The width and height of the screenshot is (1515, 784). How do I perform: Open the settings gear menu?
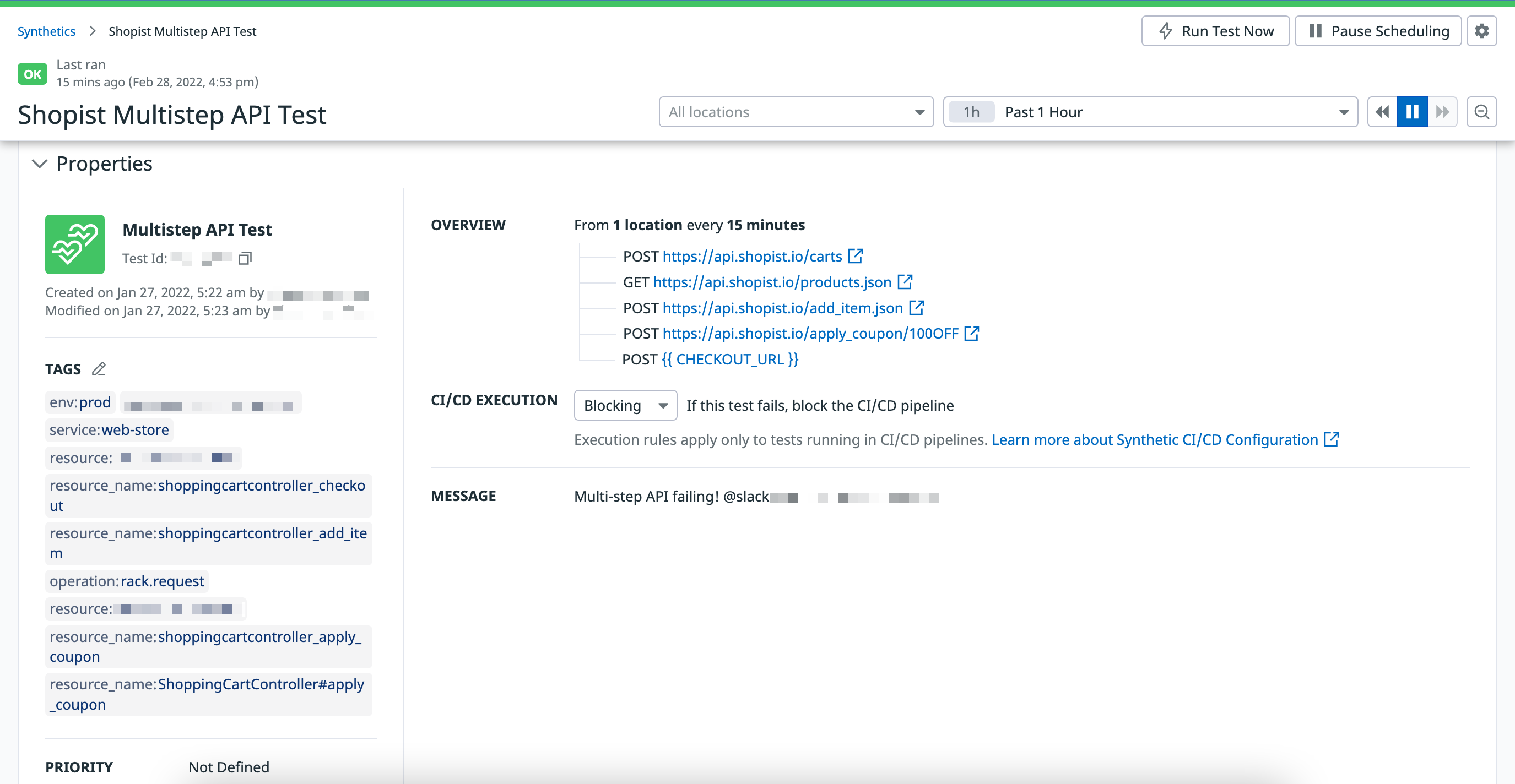[1481, 31]
